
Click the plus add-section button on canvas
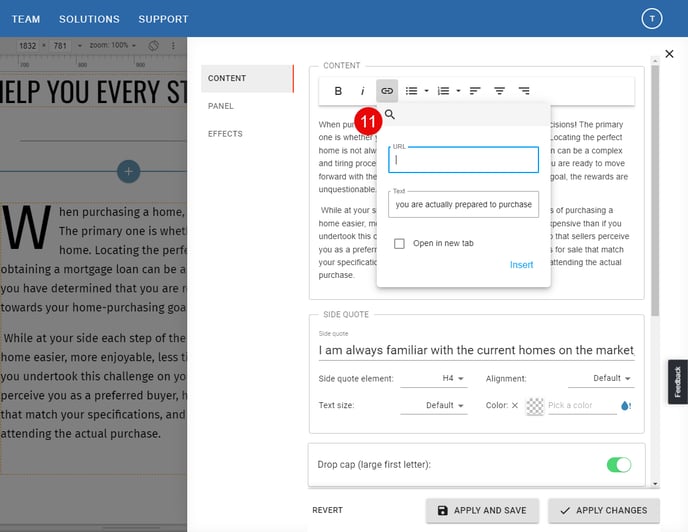(x=129, y=171)
